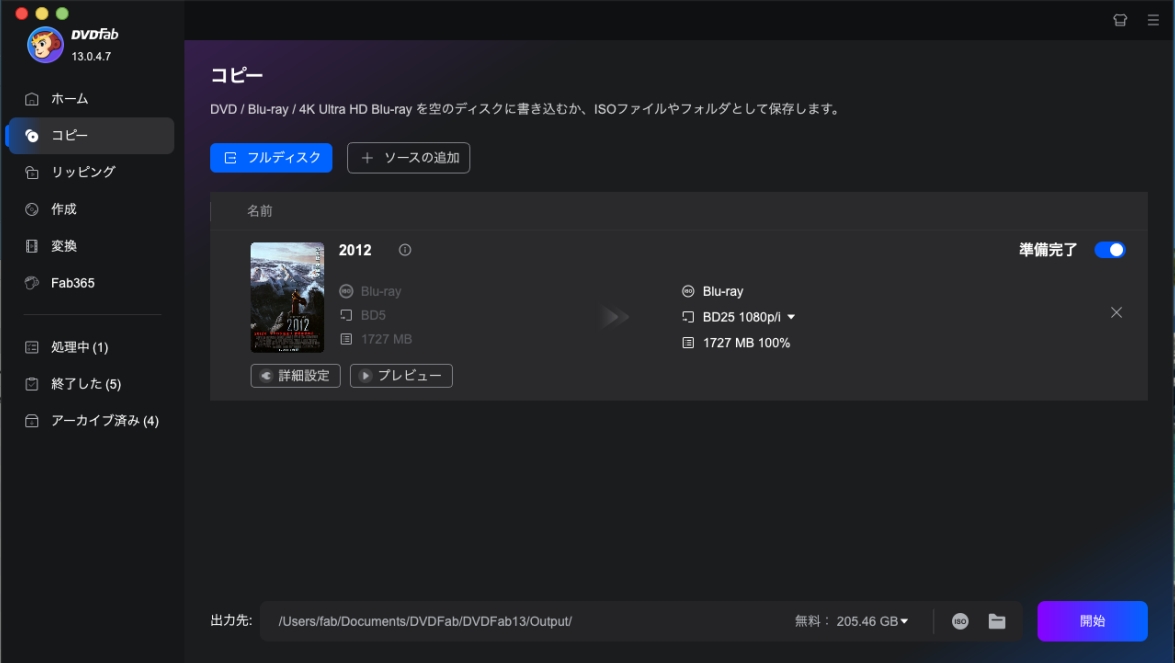Start copying with the 開始 button
This screenshot has width=1175, height=663.
click(1092, 621)
